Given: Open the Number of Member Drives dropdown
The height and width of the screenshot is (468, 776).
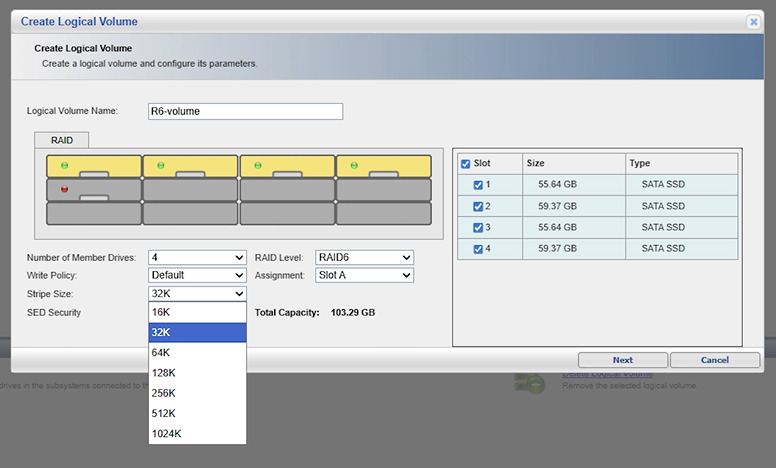Looking at the screenshot, I should pos(197,257).
